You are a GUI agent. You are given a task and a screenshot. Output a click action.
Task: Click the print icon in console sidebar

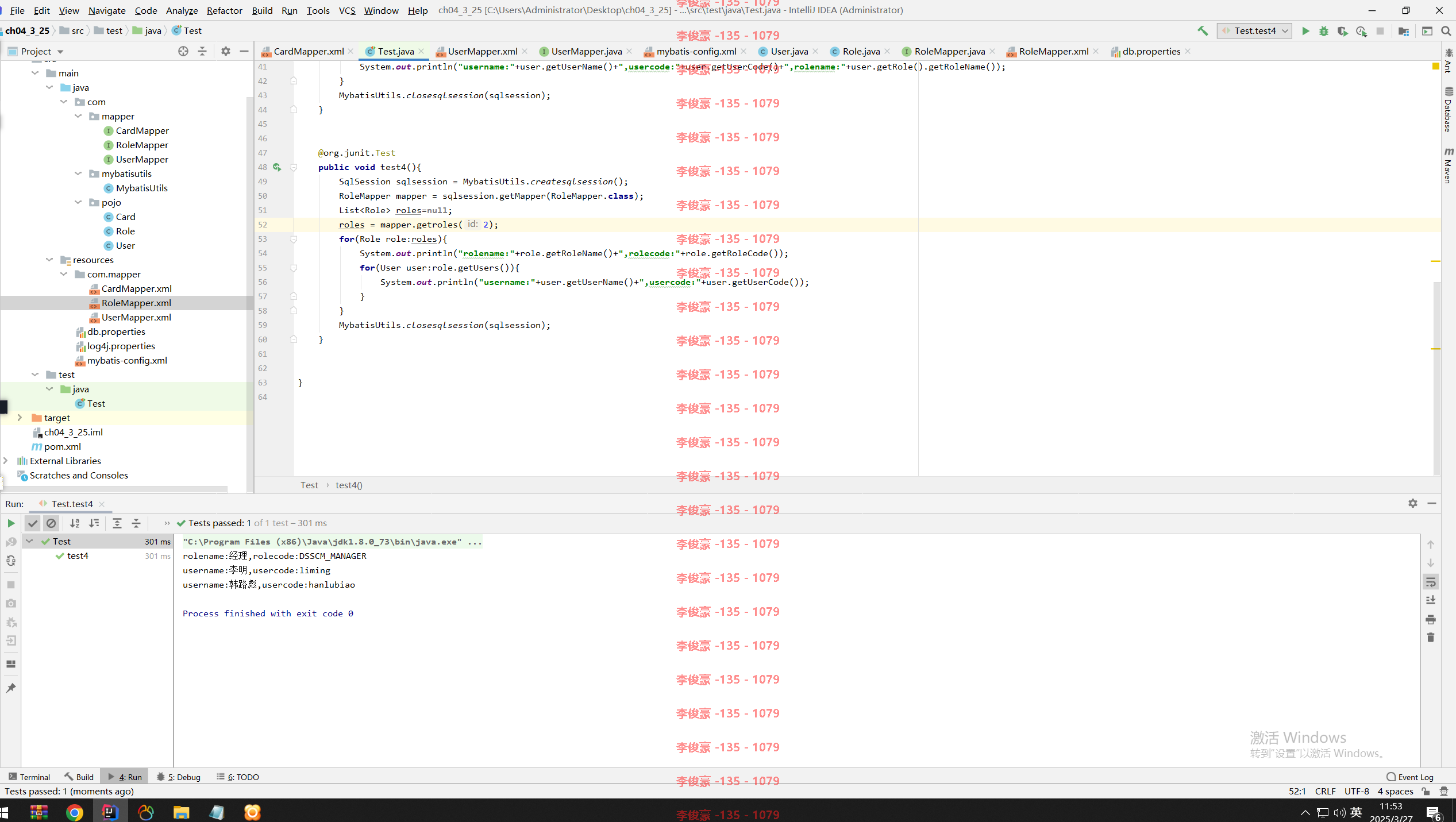pyautogui.click(x=1431, y=619)
